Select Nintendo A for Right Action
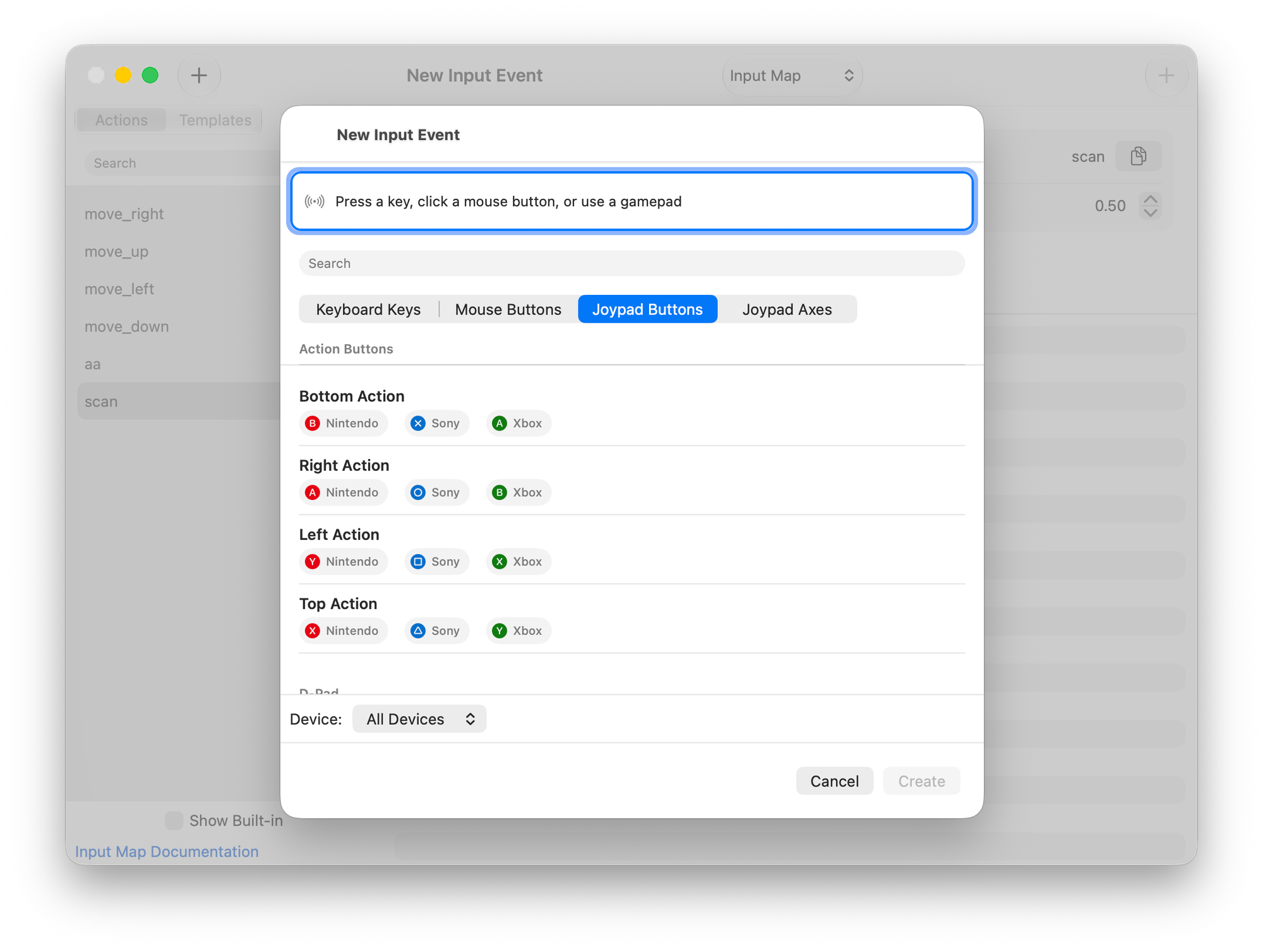1263x952 pixels. pyautogui.click(x=343, y=492)
